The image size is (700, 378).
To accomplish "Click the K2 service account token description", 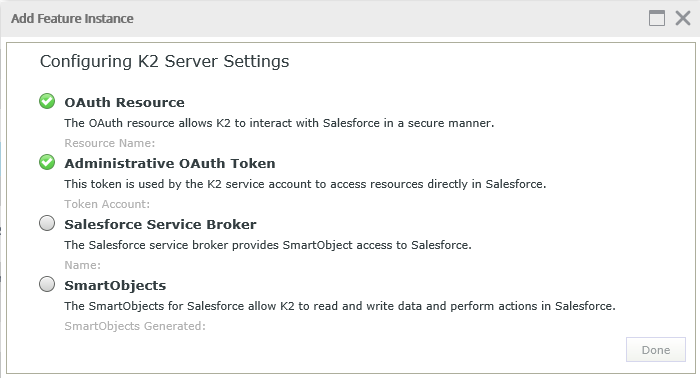I will (x=305, y=184).
